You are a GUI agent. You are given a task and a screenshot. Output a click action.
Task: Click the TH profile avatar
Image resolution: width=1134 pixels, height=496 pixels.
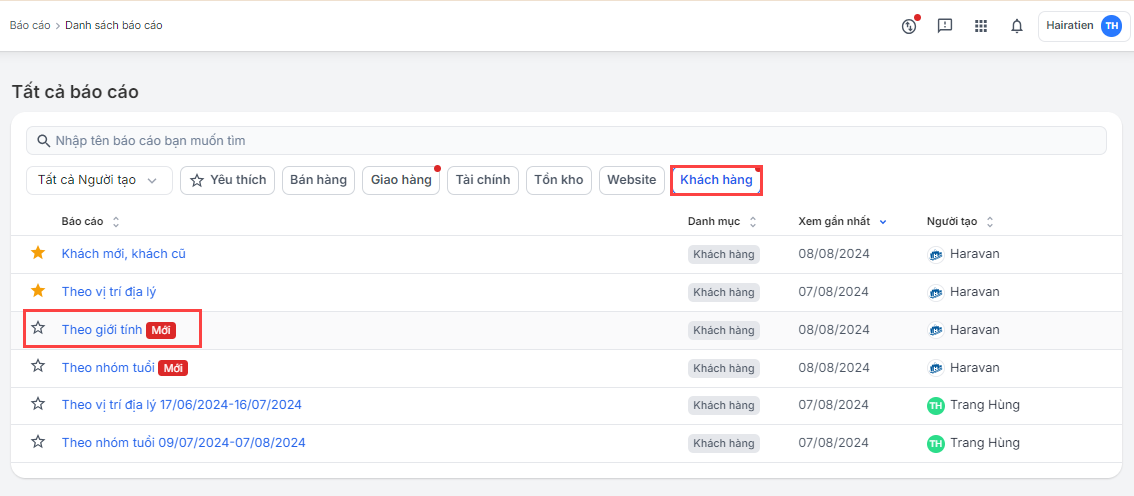pos(1111,27)
